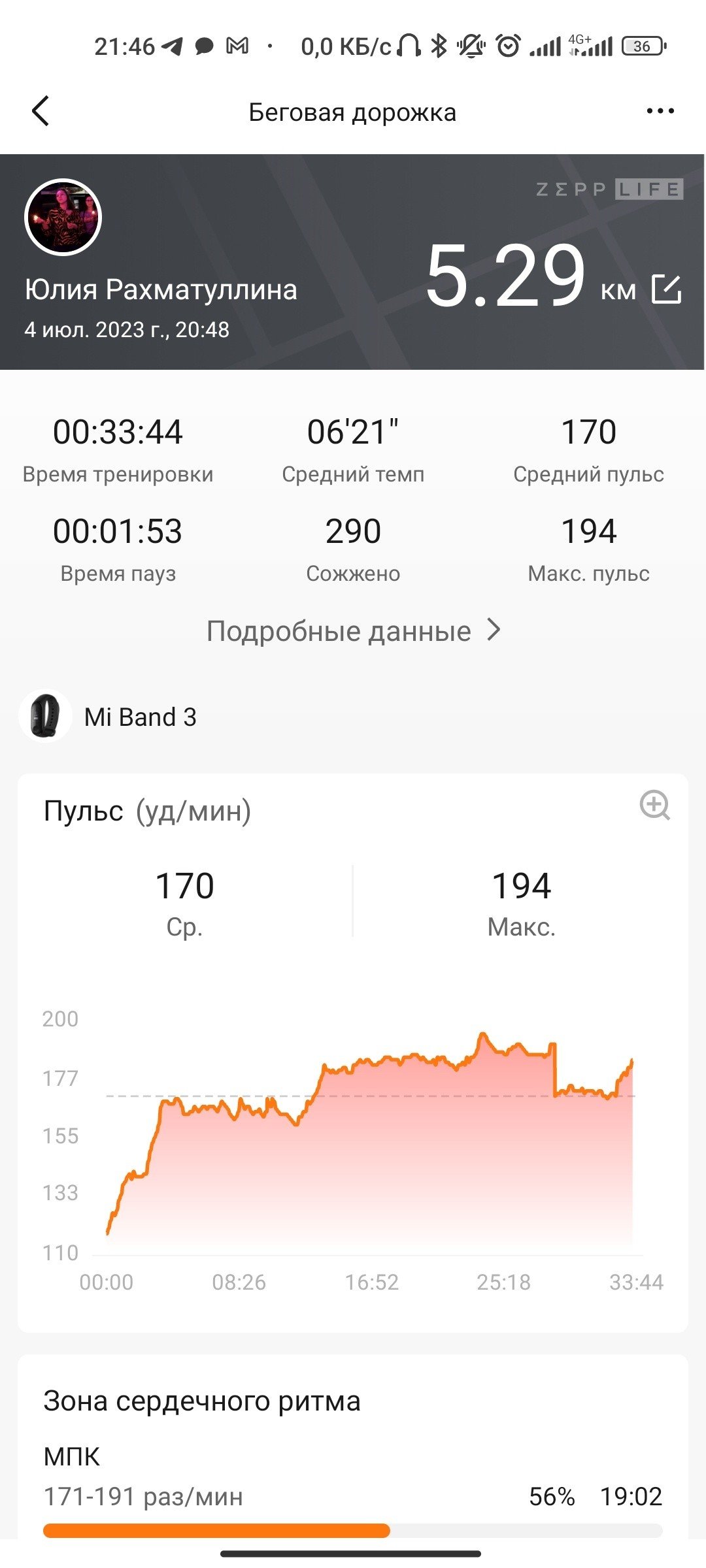The image size is (706, 1568).
Task: Expand details via chevron after Подробные данные
Action: tap(494, 630)
